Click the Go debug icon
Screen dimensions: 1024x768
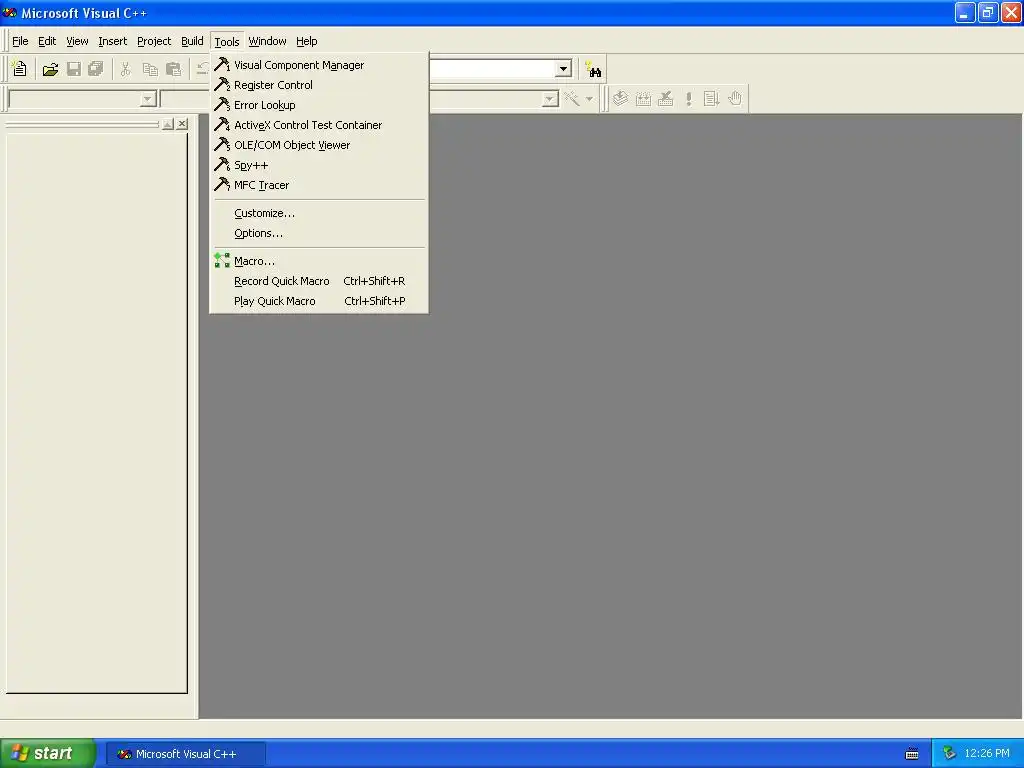click(x=711, y=99)
